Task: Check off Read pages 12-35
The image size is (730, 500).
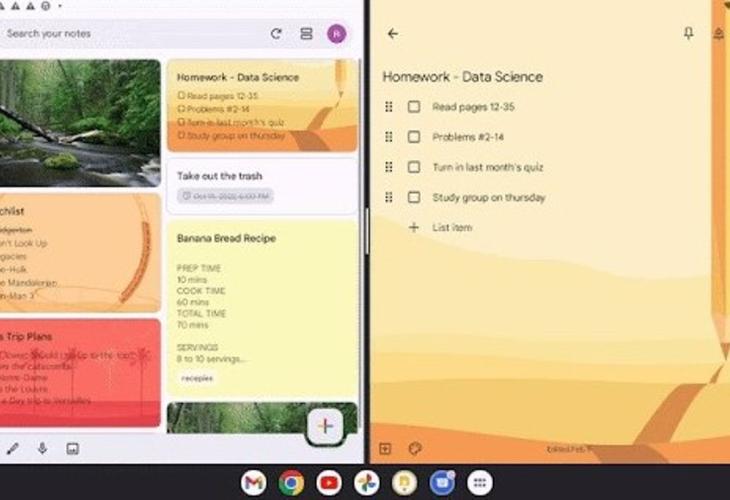Action: click(414, 107)
